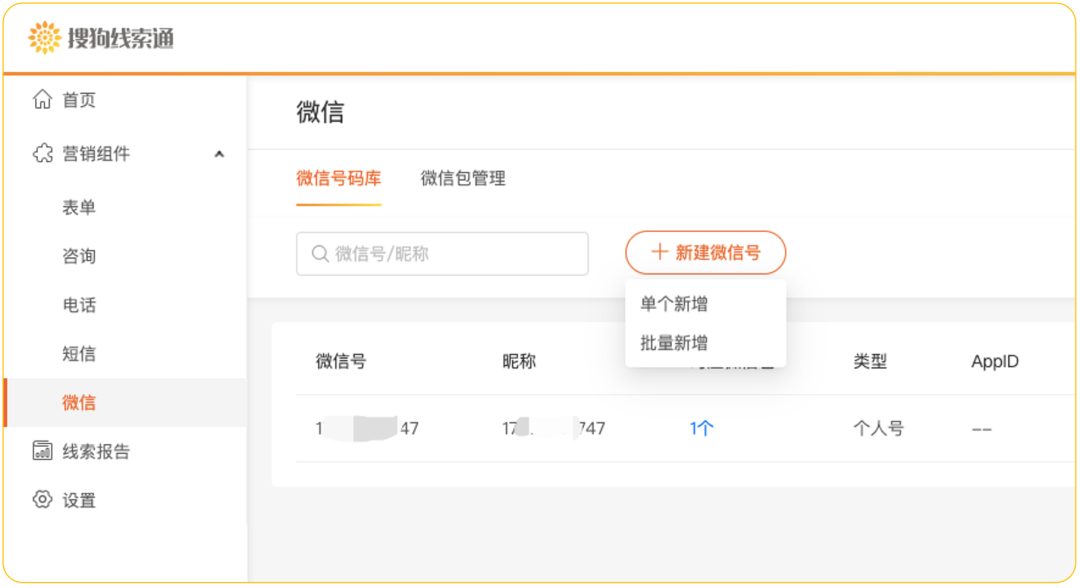Screen dimensions: 1080x588
Task: Switch to the 微信包管理 tab
Action: [x=463, y=179]
